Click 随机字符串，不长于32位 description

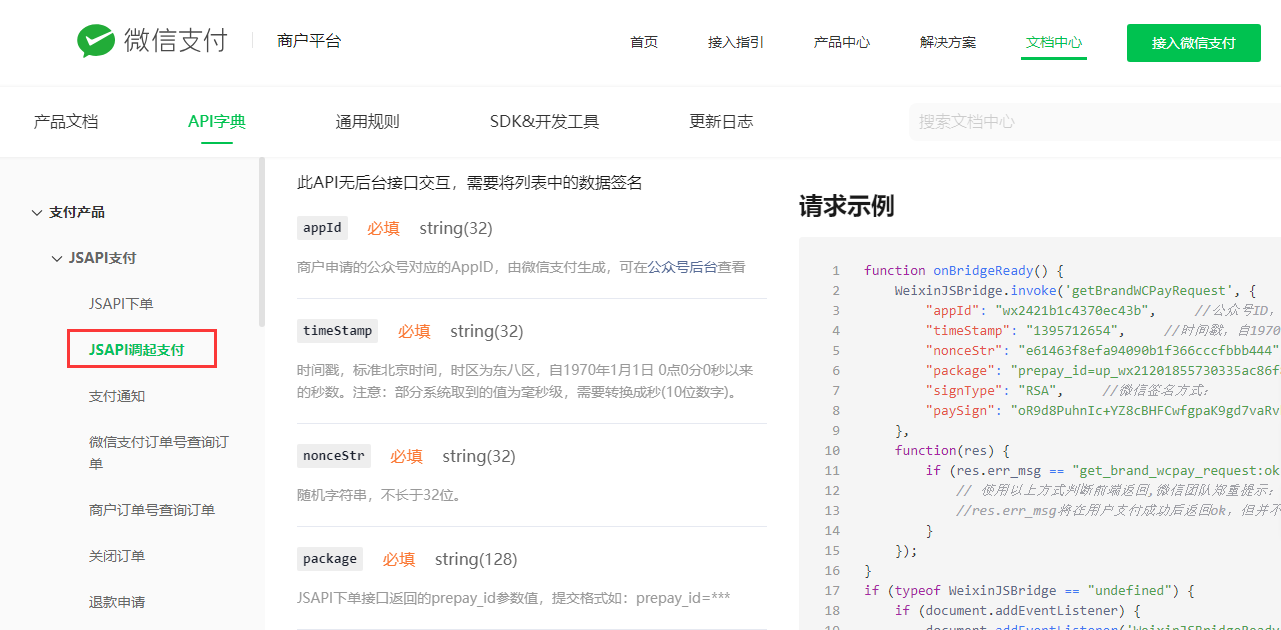click(x=379, y=495)
